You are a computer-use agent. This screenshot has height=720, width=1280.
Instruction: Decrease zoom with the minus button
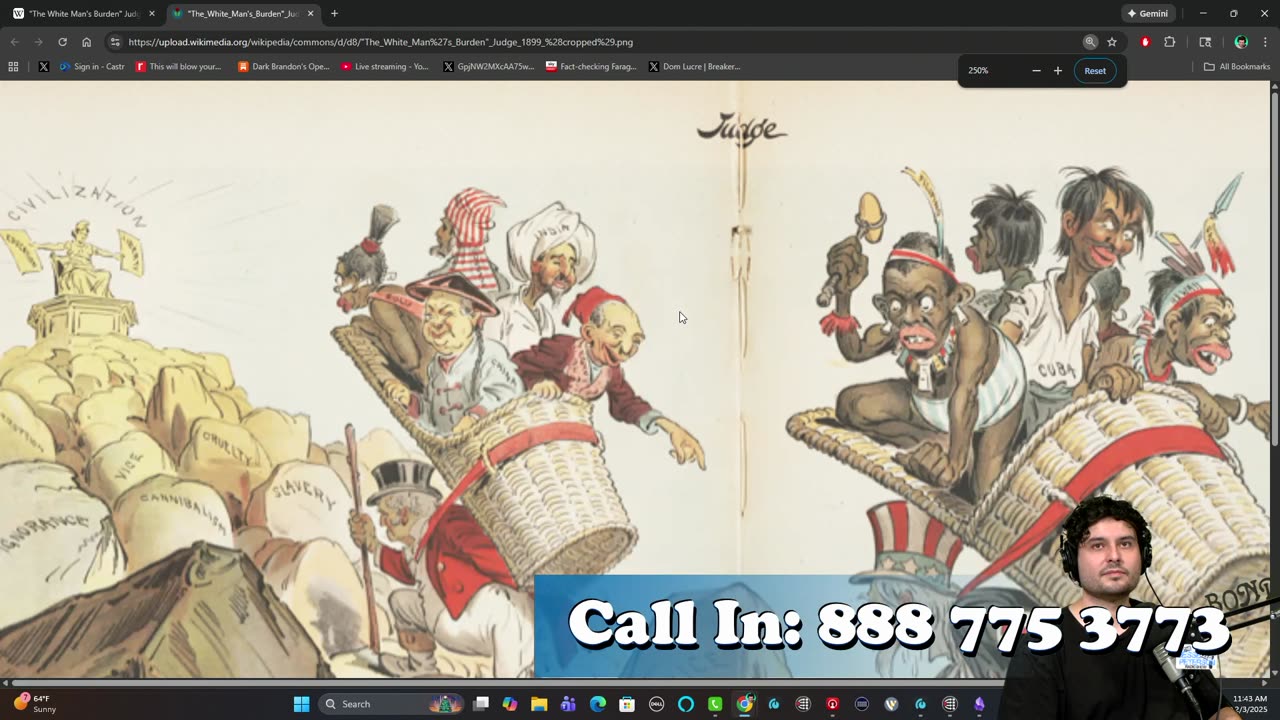click(1036, 71)
